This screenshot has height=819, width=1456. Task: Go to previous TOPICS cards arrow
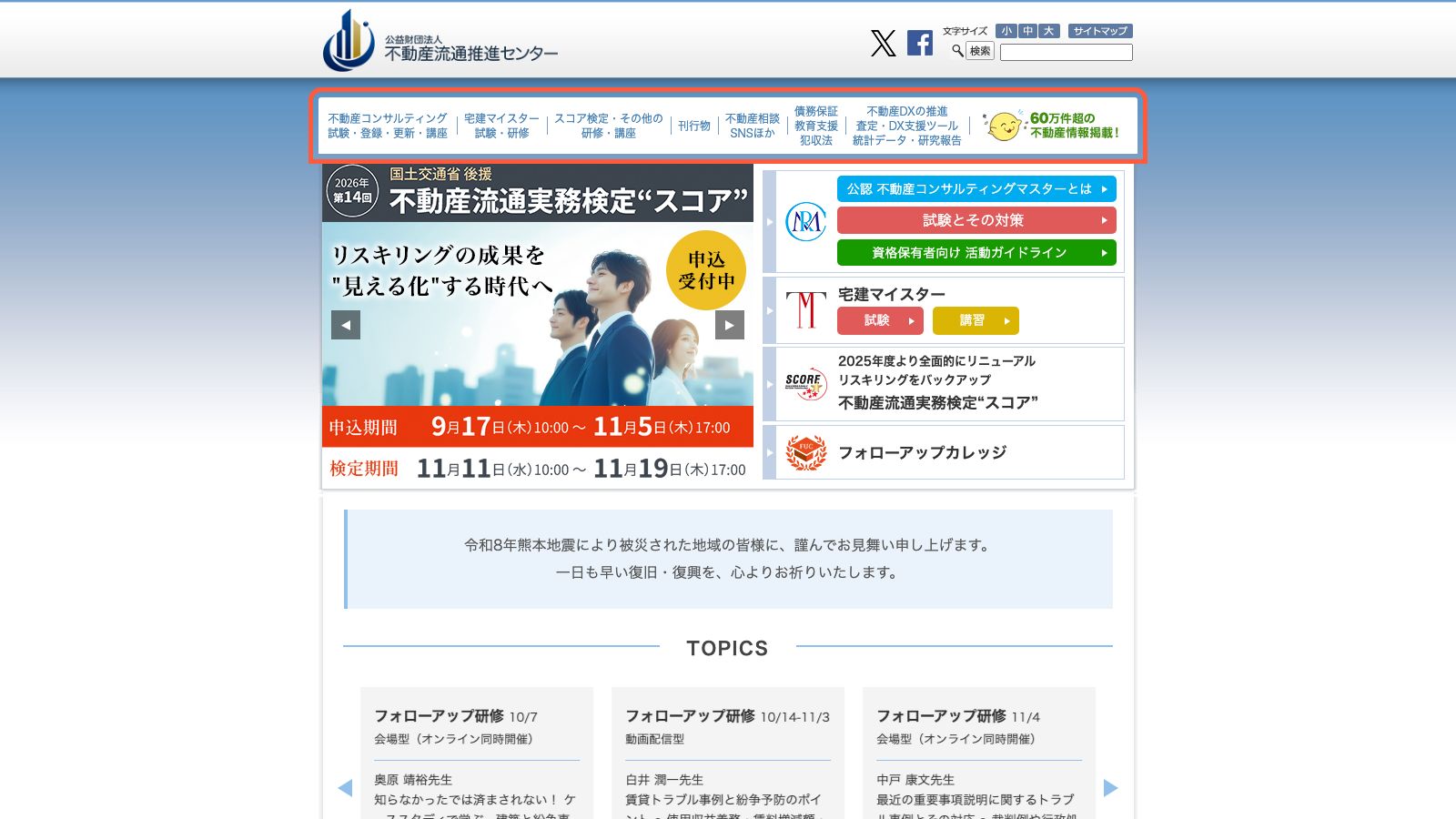345,788
